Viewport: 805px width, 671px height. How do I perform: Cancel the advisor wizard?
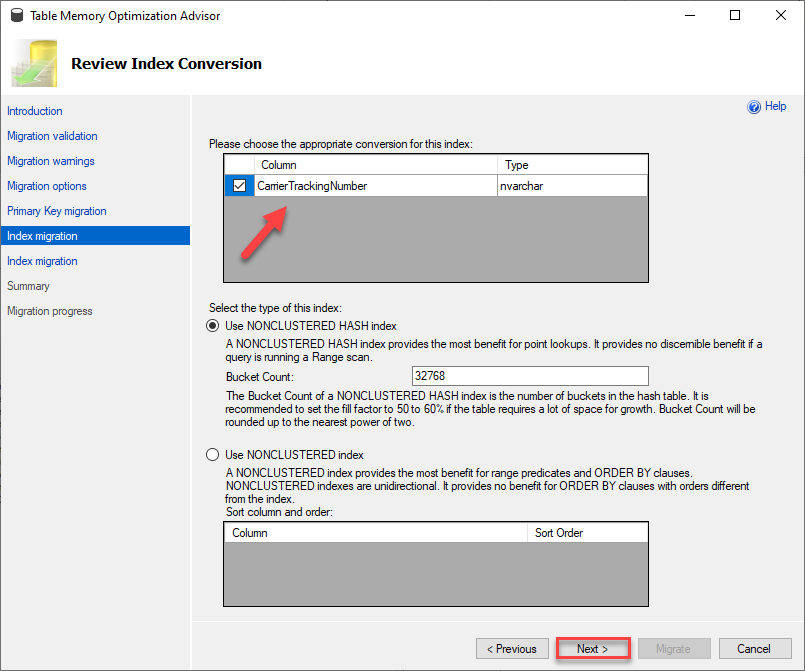click(x=755, y=649)
